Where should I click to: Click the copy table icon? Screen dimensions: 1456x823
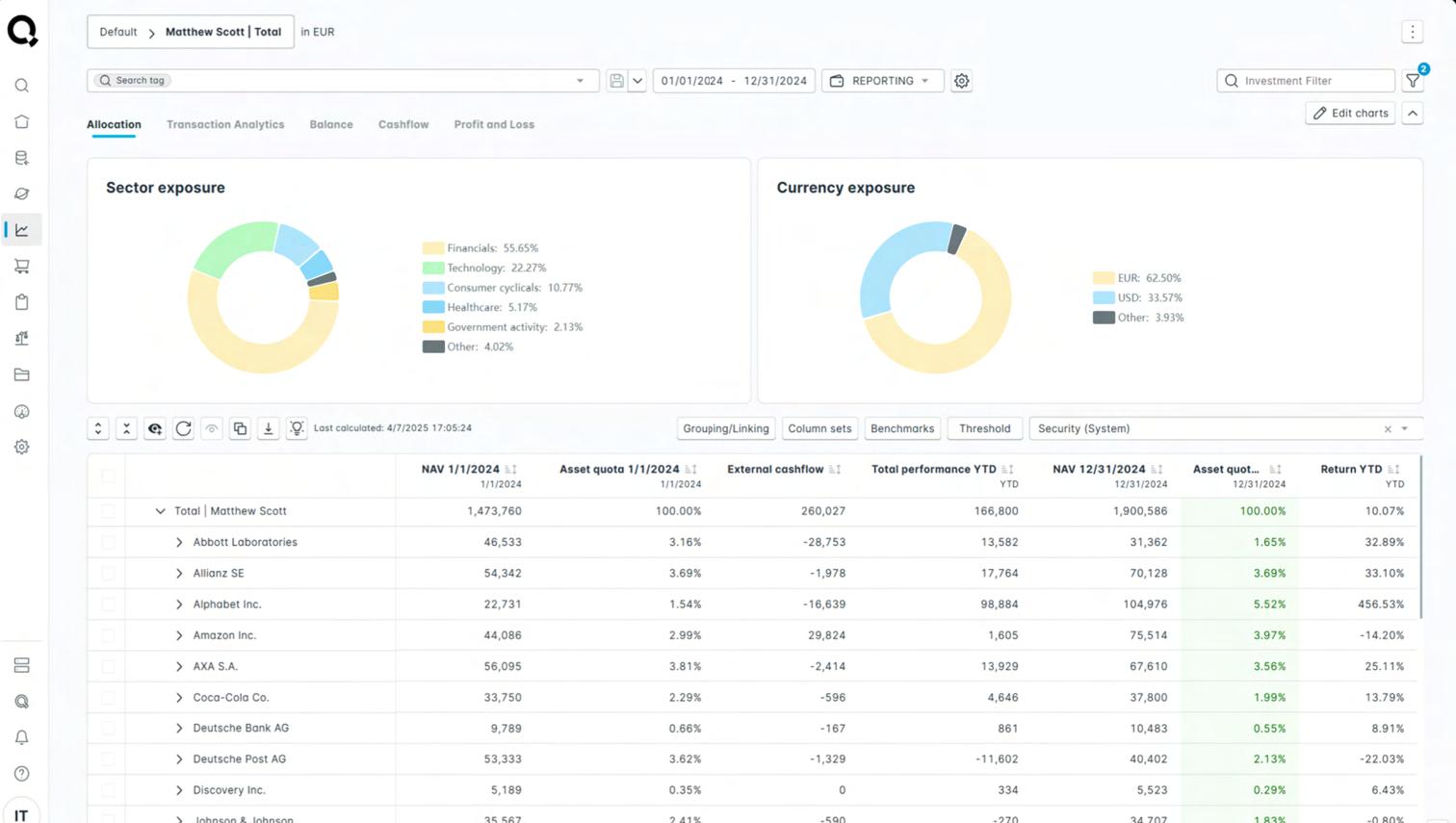(x=240, y=428)
